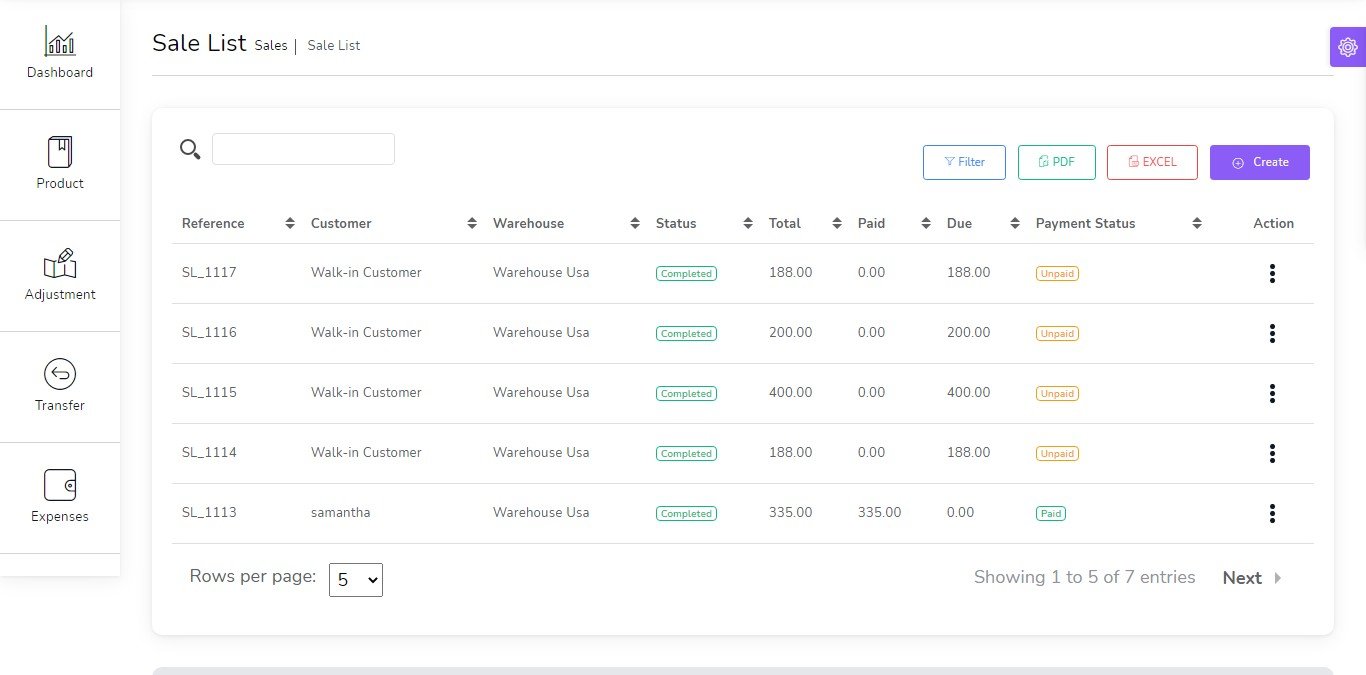Open action menu for SL_1117
This screenshot has height=675, width=1366.
coord(1272,273)
